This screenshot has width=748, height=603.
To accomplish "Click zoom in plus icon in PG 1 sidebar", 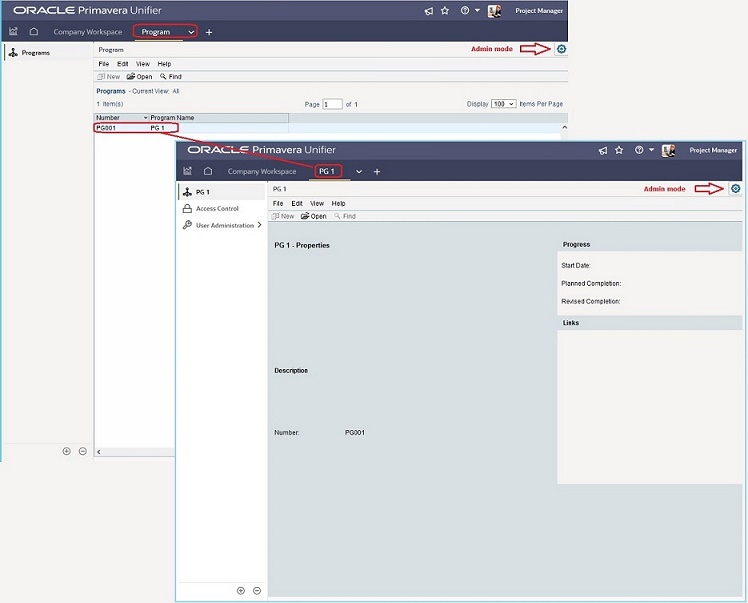I will pos(241,591).
